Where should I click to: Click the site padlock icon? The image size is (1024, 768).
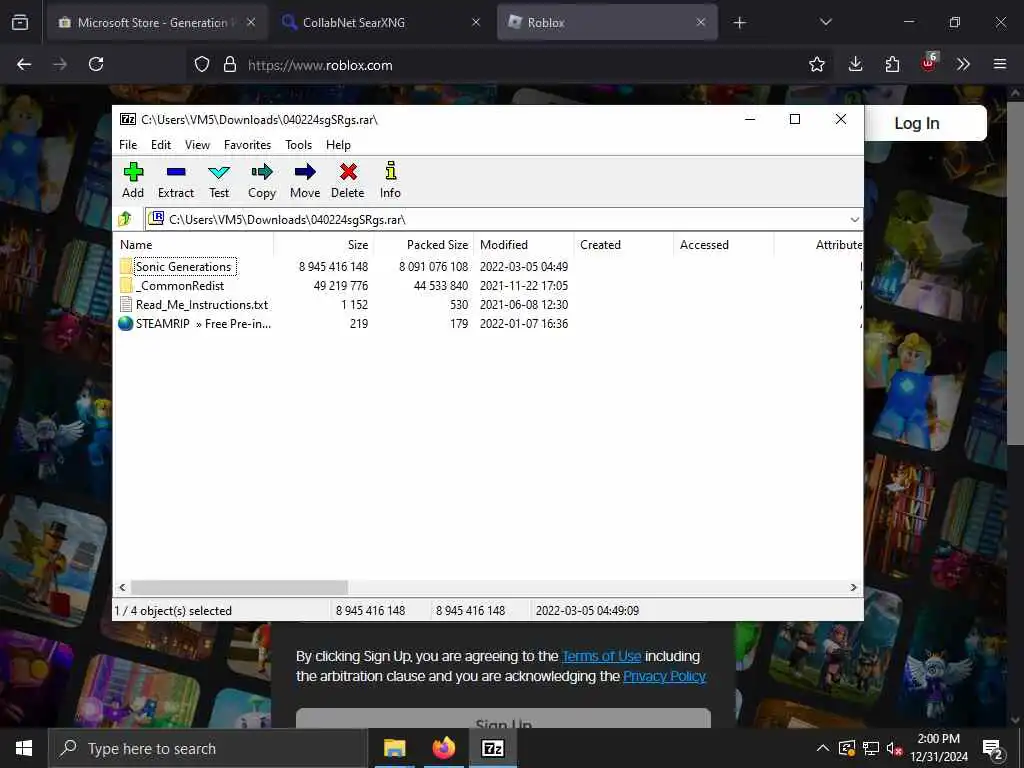coord(229,65)
